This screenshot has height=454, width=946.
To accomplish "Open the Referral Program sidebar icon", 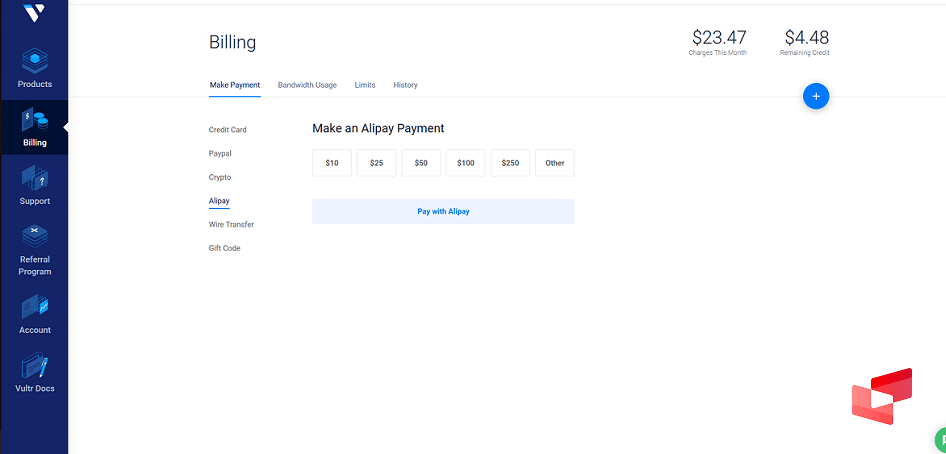I will point(34,236).
